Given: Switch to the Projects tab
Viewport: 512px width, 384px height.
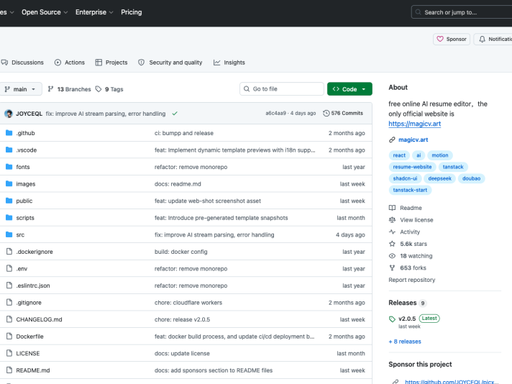Looking at the screenshot, I should 111,62.
